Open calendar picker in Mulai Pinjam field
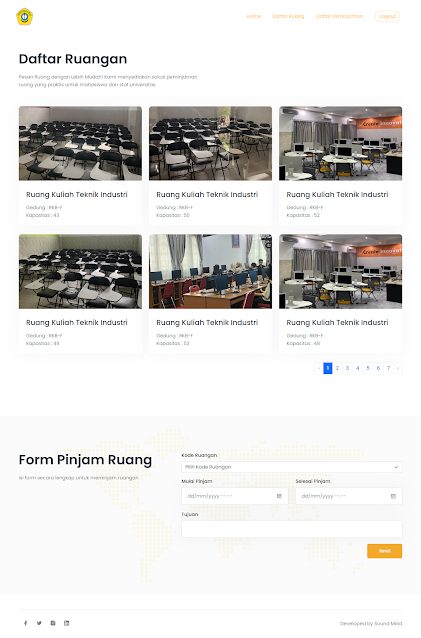This screenshot has height=638, width=421. (x=279, y=496)
